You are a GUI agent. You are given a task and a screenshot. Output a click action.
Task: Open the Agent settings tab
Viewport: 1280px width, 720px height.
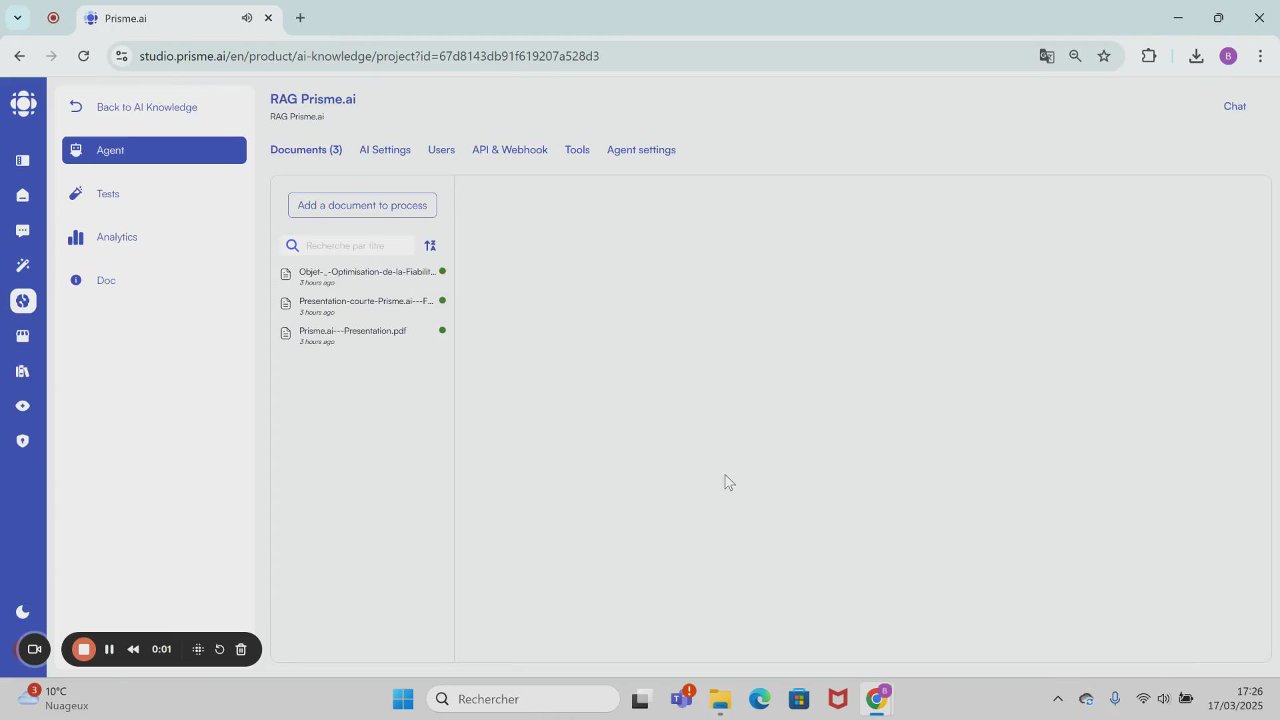(641, 150)
